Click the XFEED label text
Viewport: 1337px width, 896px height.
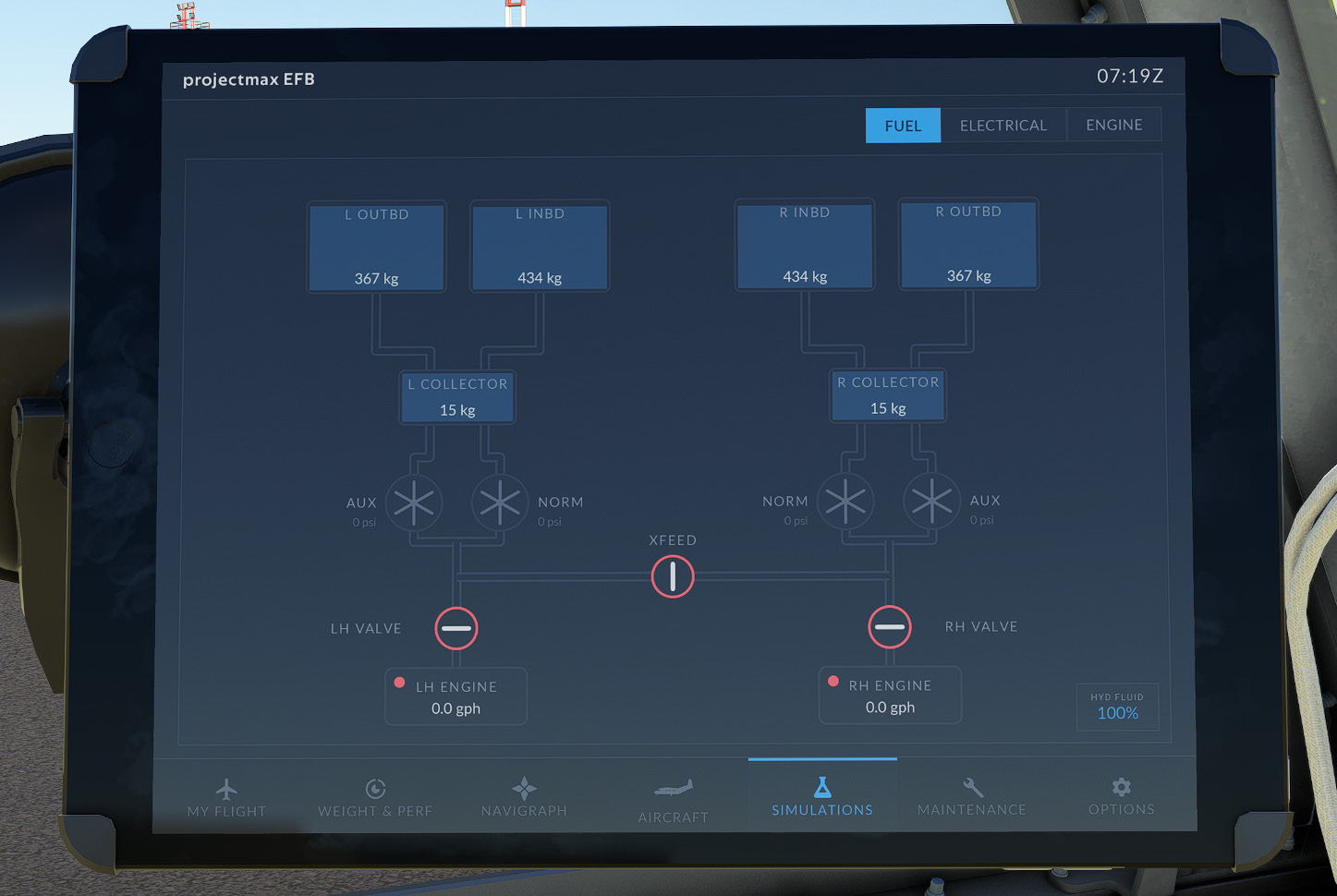pos(673,540)
